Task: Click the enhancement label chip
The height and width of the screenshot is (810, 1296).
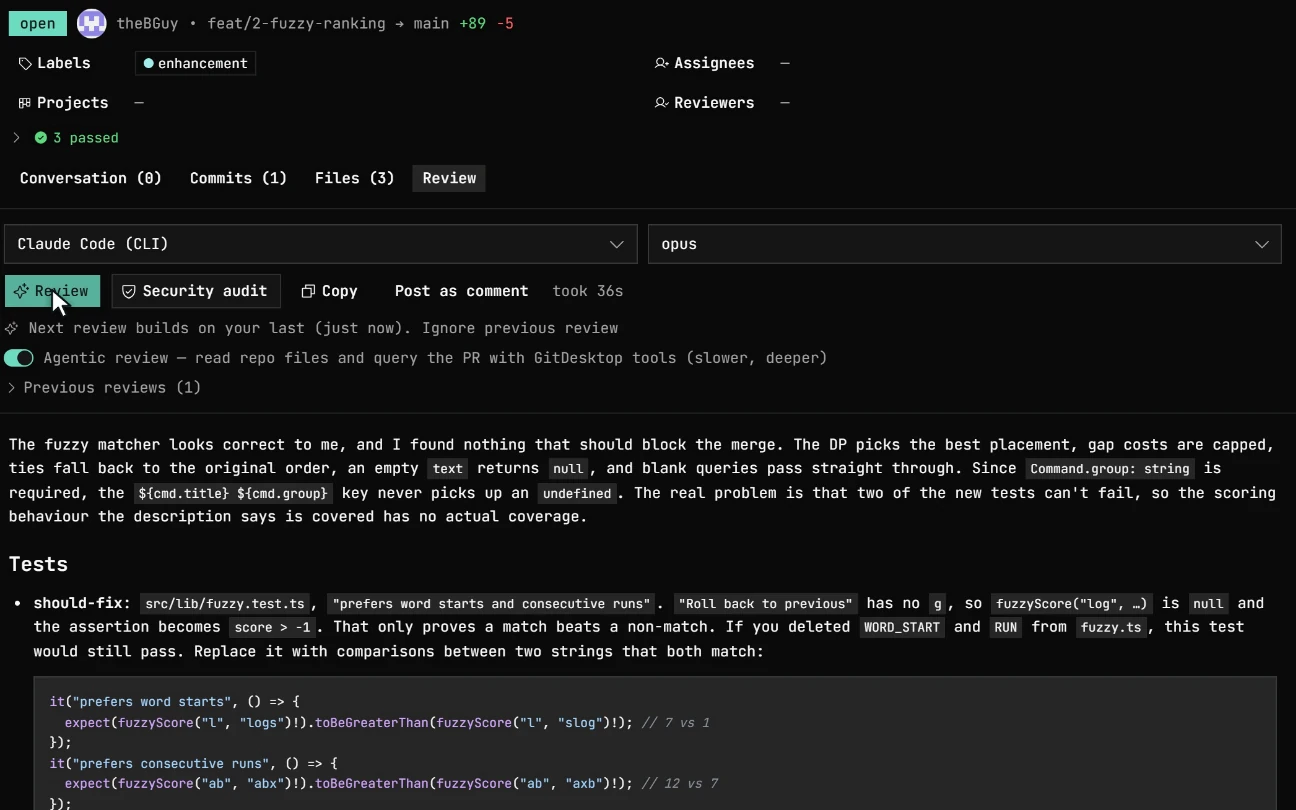Action: (196, 63)
